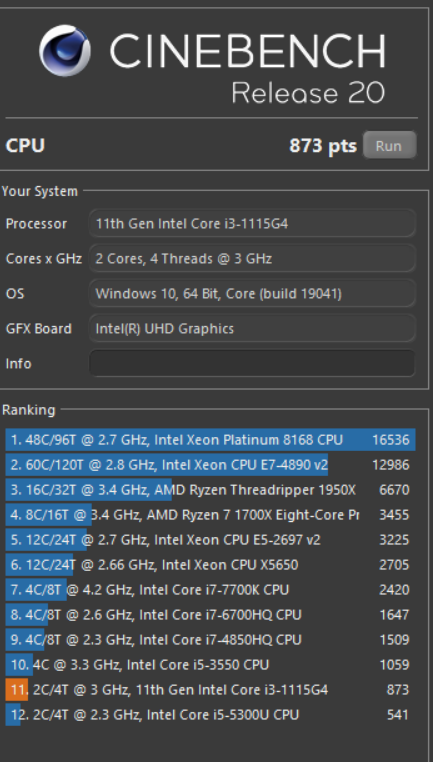Run the CPU benchmark
The width and height of the screenshot is (433, 762).
point(389,145)
